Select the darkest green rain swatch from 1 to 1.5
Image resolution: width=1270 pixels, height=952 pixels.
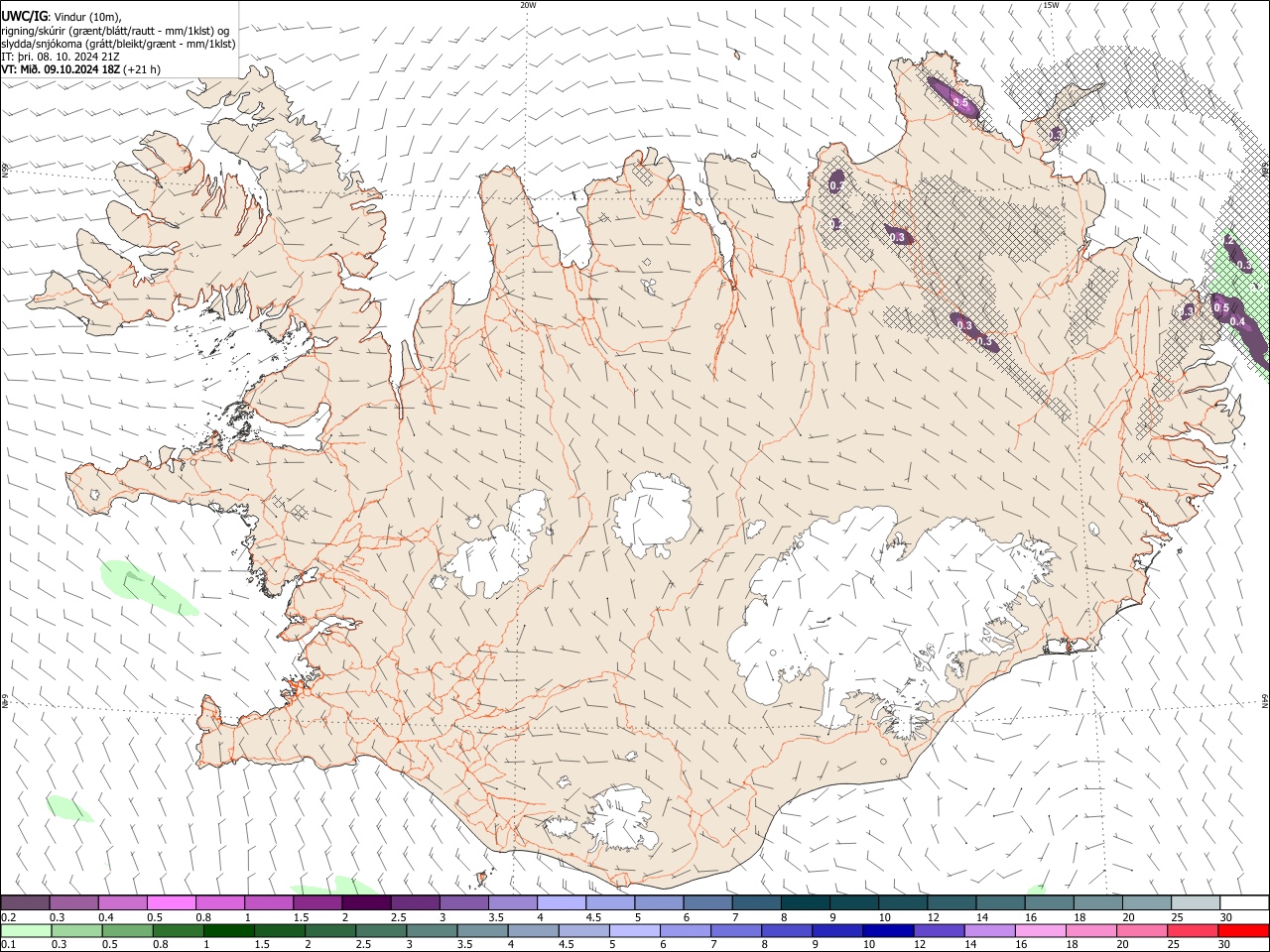(228, 930)
